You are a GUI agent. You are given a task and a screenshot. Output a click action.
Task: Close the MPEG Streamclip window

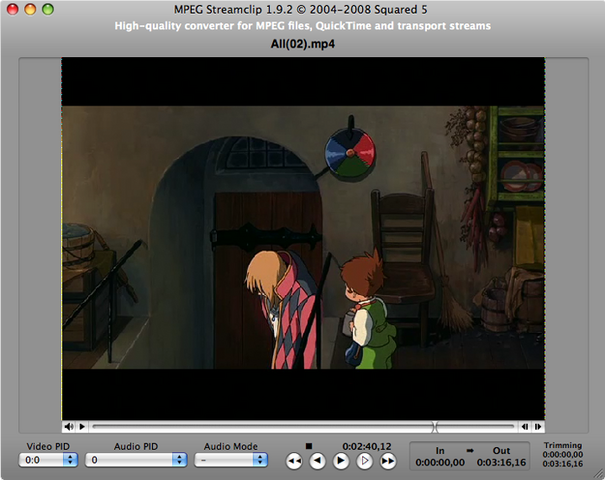[13, 9]
